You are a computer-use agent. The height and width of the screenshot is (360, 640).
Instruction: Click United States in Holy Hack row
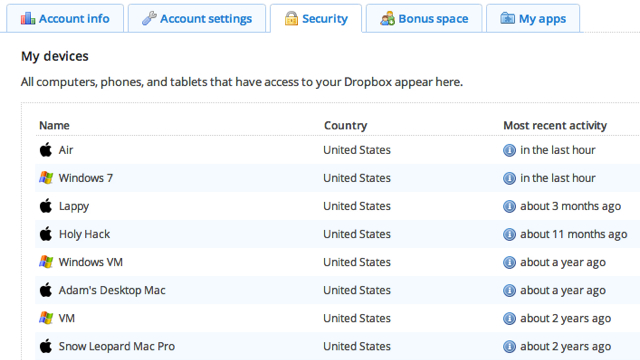tap(357, 234)
